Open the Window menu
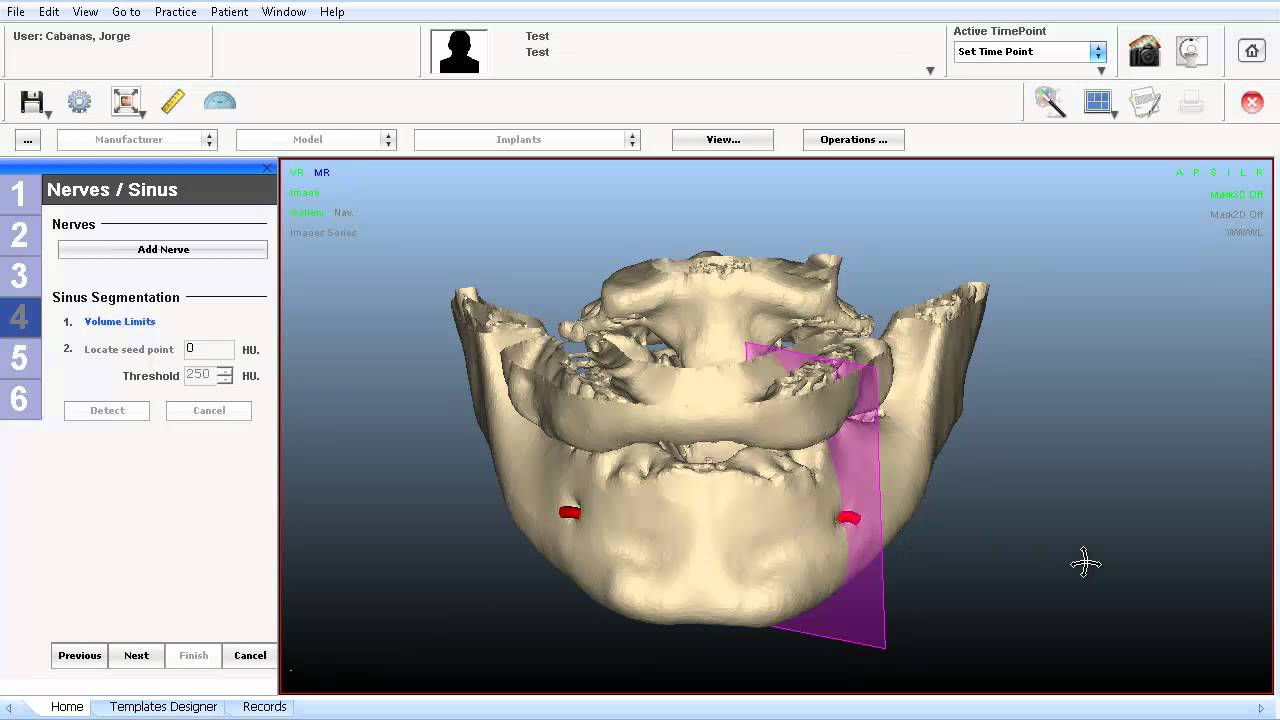 point(284,12)
